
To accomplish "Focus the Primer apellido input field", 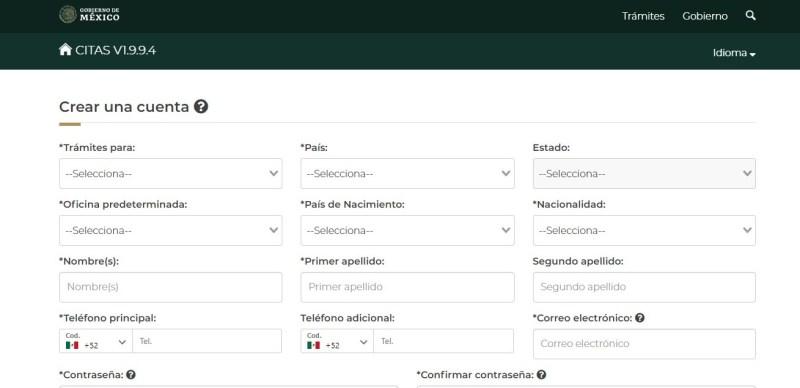I will click(407, 287).
